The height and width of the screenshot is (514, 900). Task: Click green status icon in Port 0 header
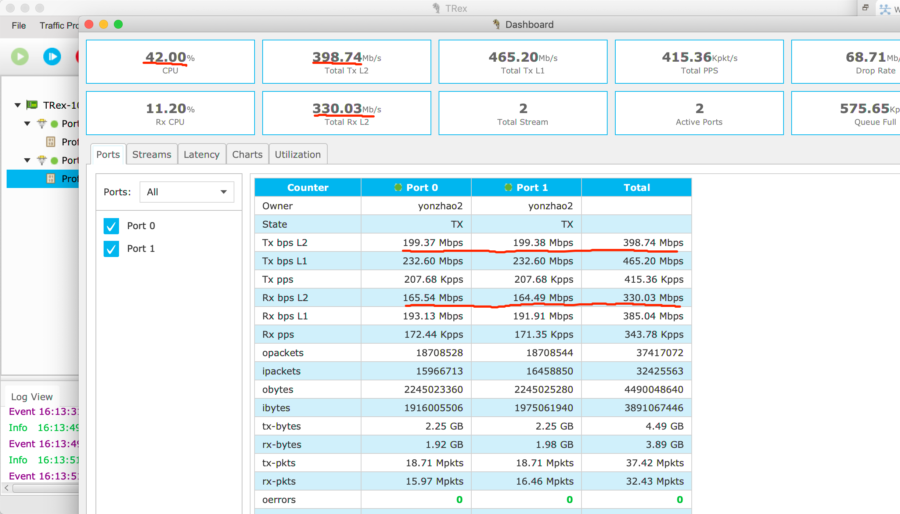398,187
